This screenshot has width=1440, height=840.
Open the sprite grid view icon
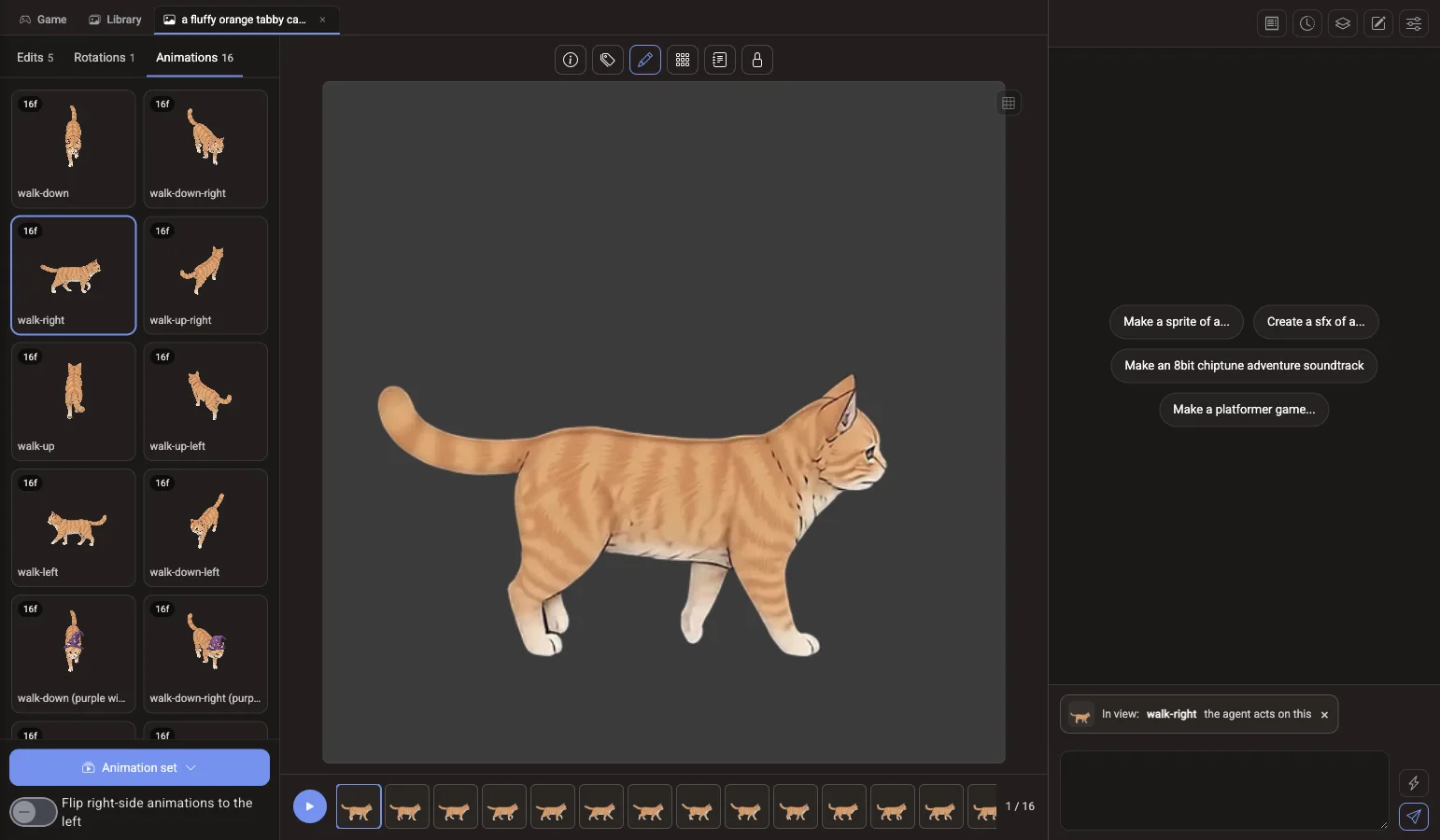click(x=683, y=60)
